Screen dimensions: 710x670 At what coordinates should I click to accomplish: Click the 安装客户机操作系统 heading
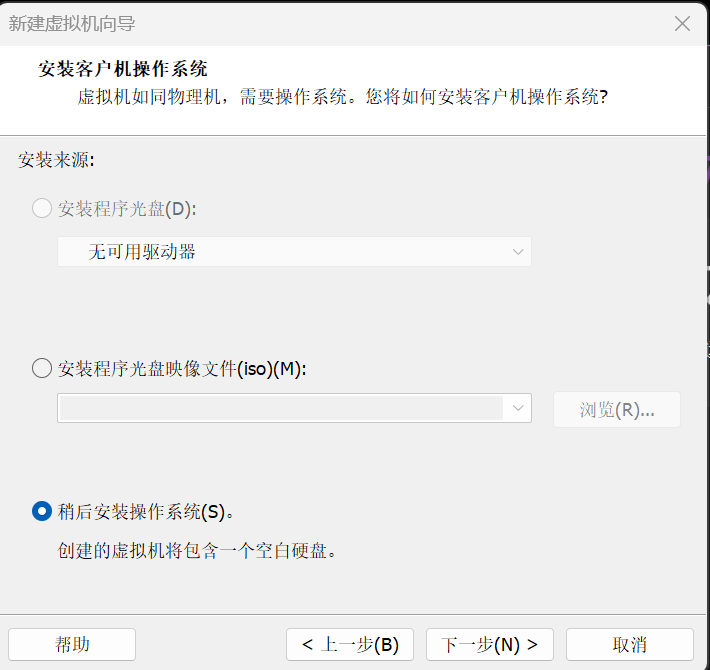pyautogui.click(x=123, y=70)
